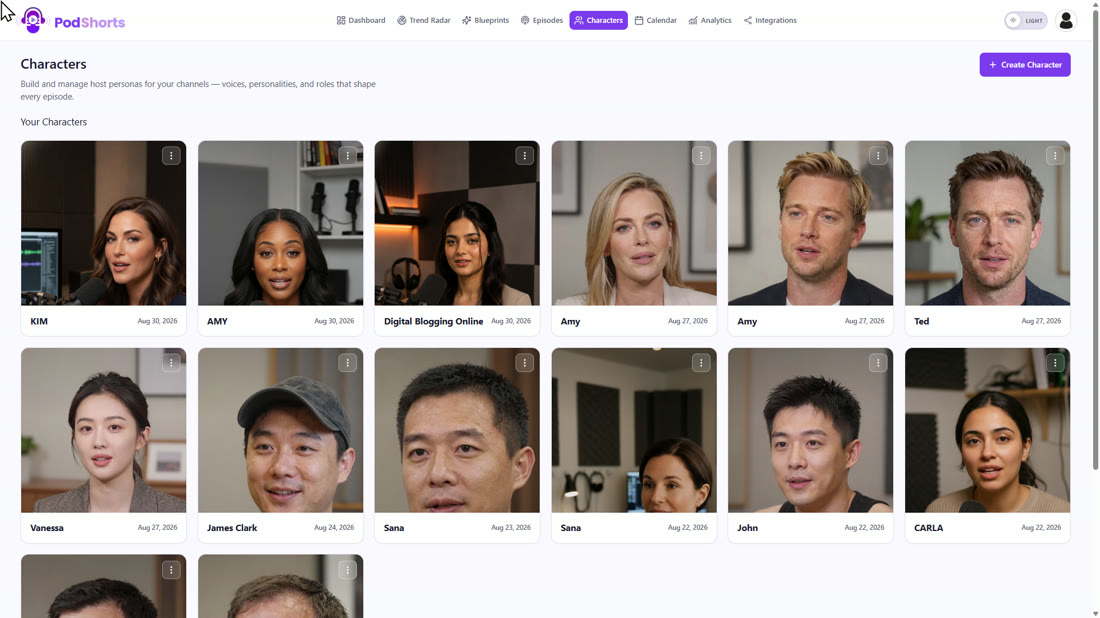Click the AMY name dated Aug 30
The width and height of the screenshot is (1100, 618).
tap(217, 321)
